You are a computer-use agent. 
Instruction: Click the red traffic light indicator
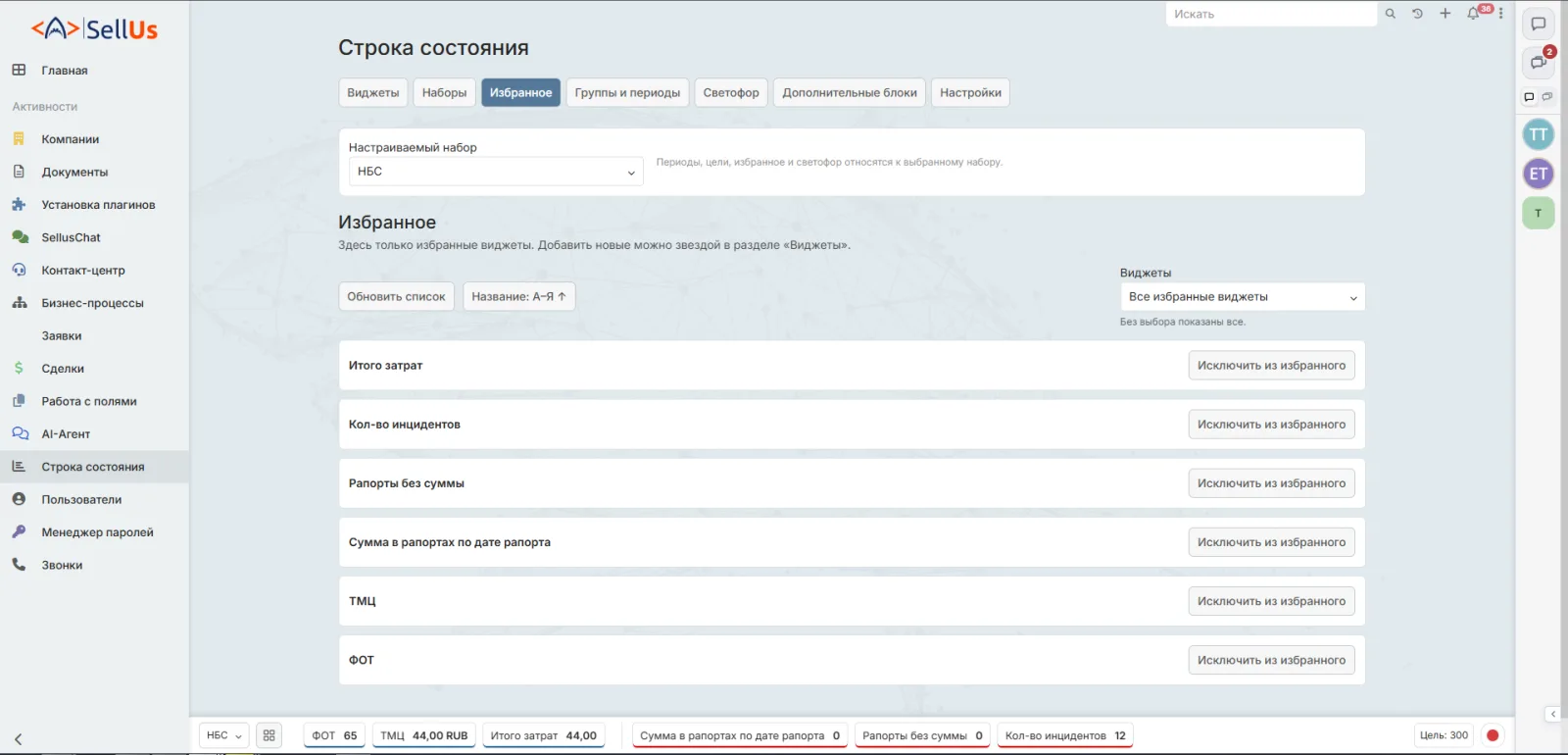coord(1493,735)
